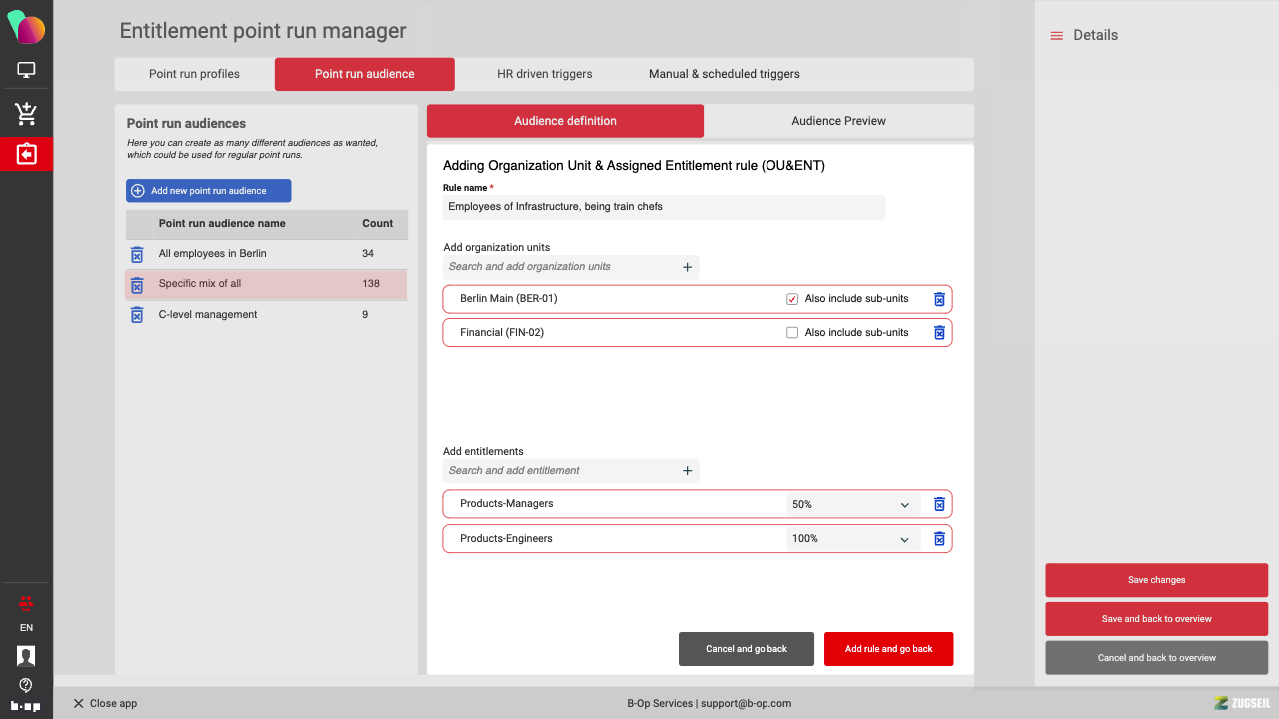Viewport: 1279px width, 719px height.
Task: Remove the Berlin Main (BER-01) organization unit
Action: (939, 299)
